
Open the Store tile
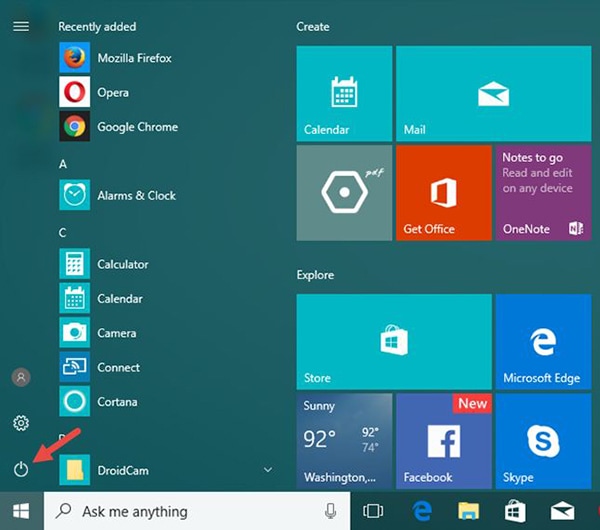pos(394,342)
